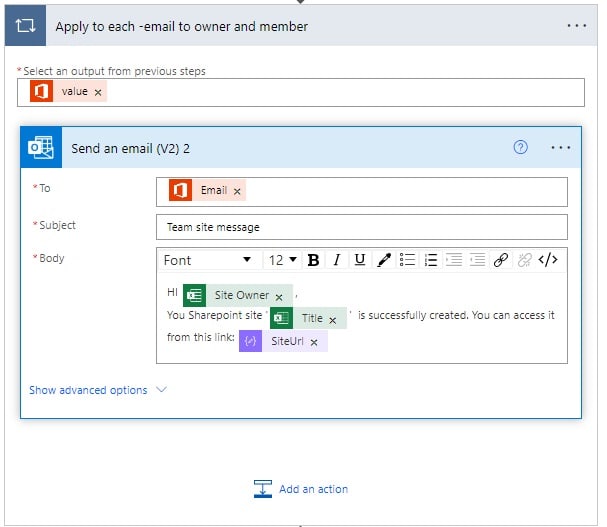
Task: Open Send an email (V2) 2 ellipsis menu
Action: click(x=561, y=148)
